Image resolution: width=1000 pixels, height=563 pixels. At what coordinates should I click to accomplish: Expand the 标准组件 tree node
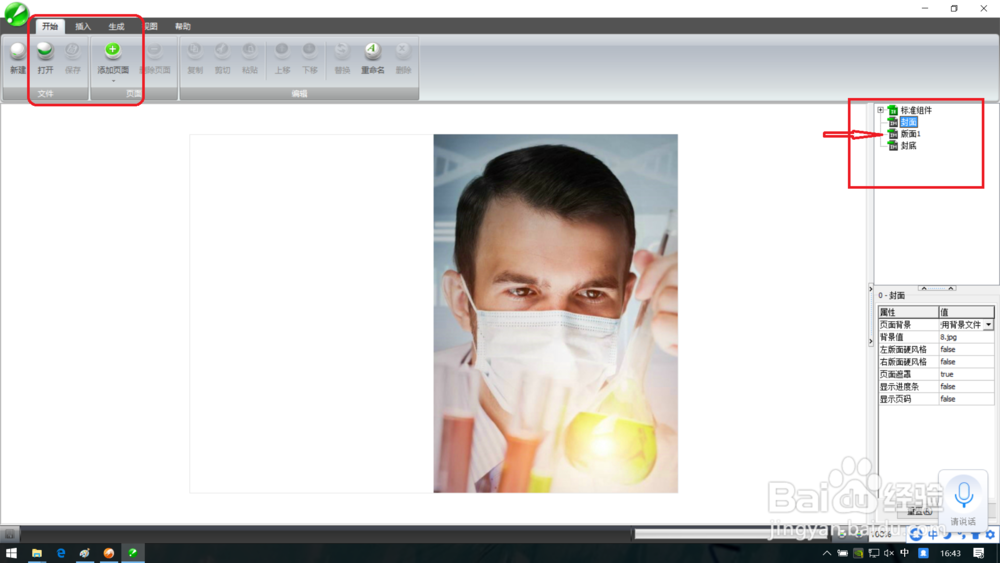(x=881, y=110)
